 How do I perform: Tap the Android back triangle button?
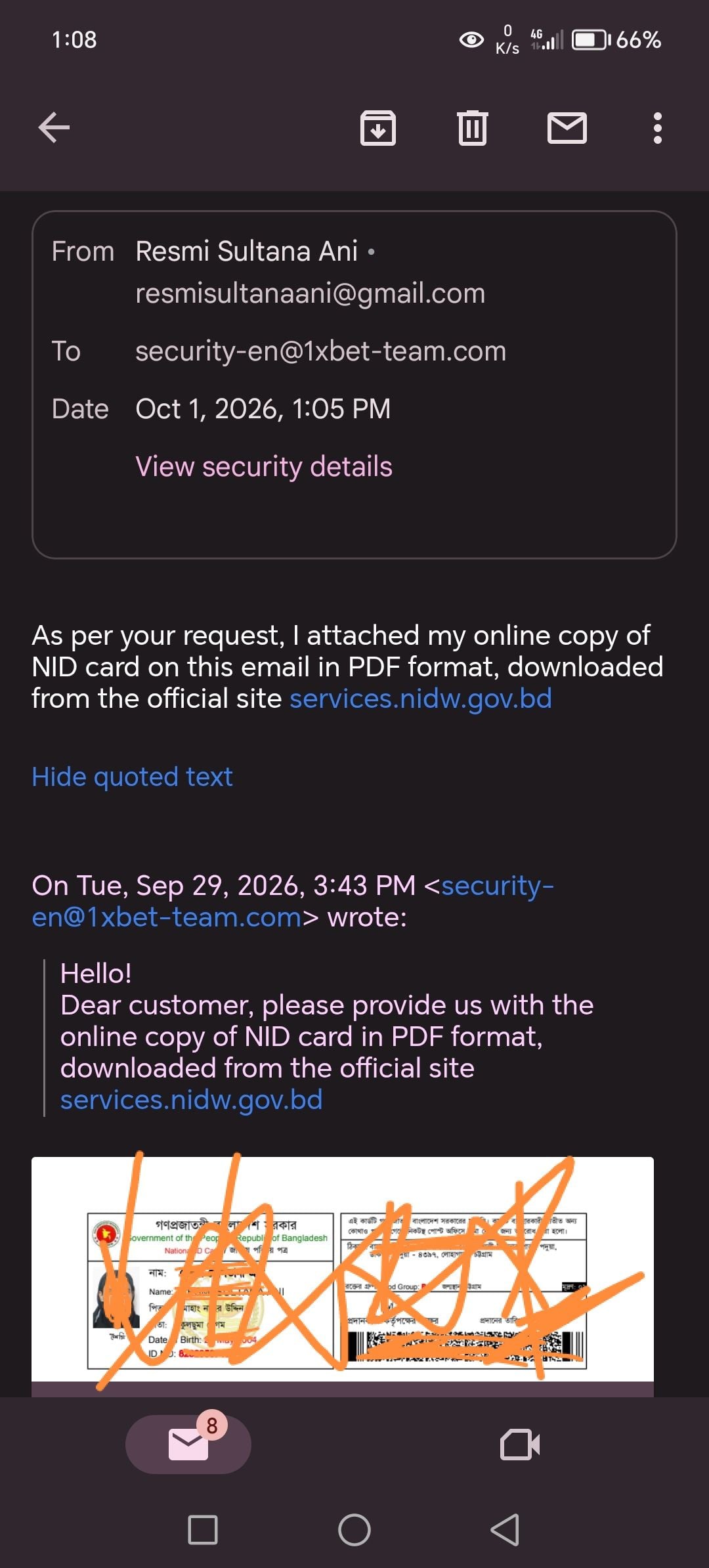pos(505,1530)
